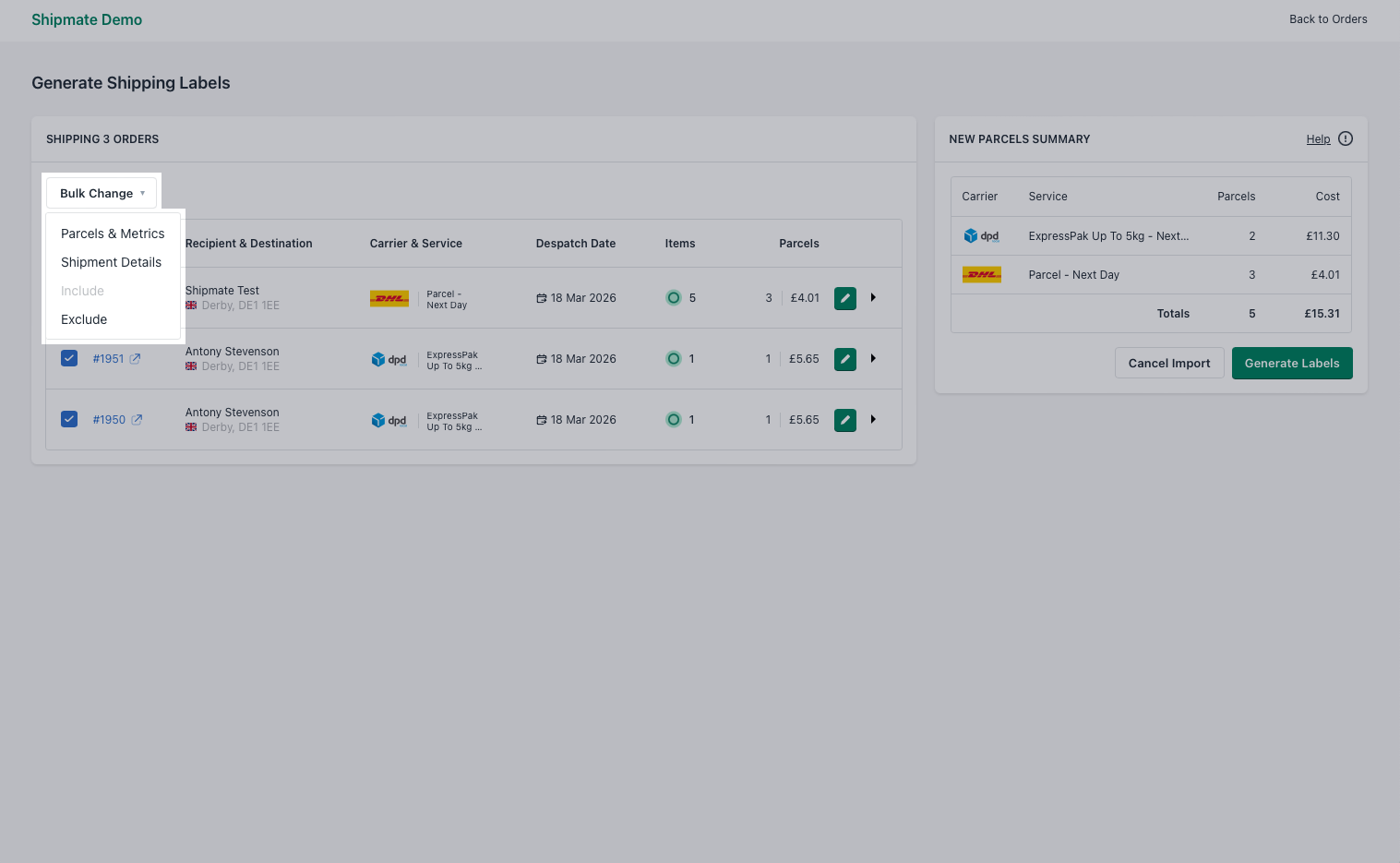This screenshot has width=1400, height=863.
Task: Navigate using the Back to Orders link
Action: pos(1328,18)
